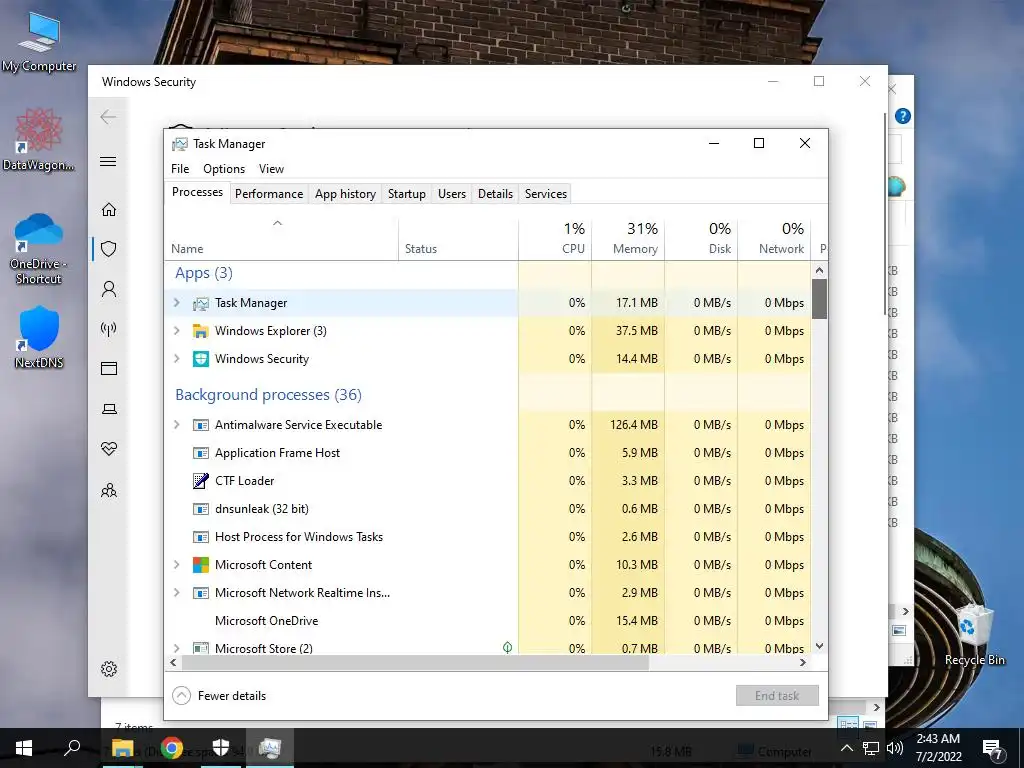The image size is (1024, 768).
Task: Open the Windows Start button
Action: (24, 748)
